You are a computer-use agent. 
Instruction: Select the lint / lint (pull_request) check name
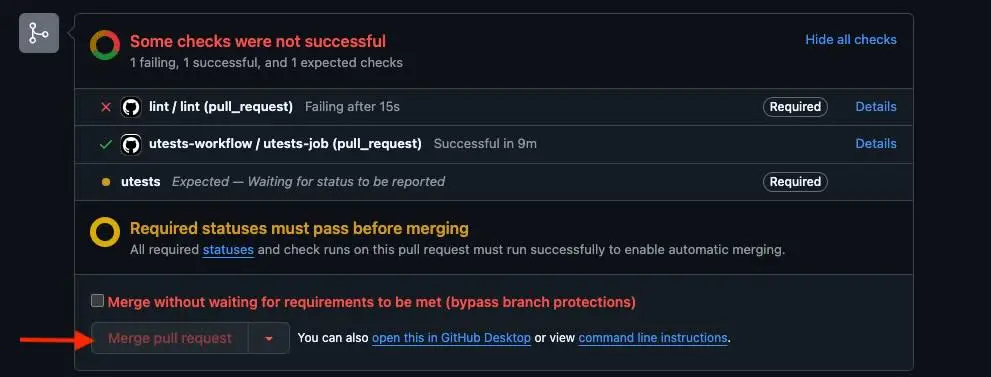coord(221,107)
